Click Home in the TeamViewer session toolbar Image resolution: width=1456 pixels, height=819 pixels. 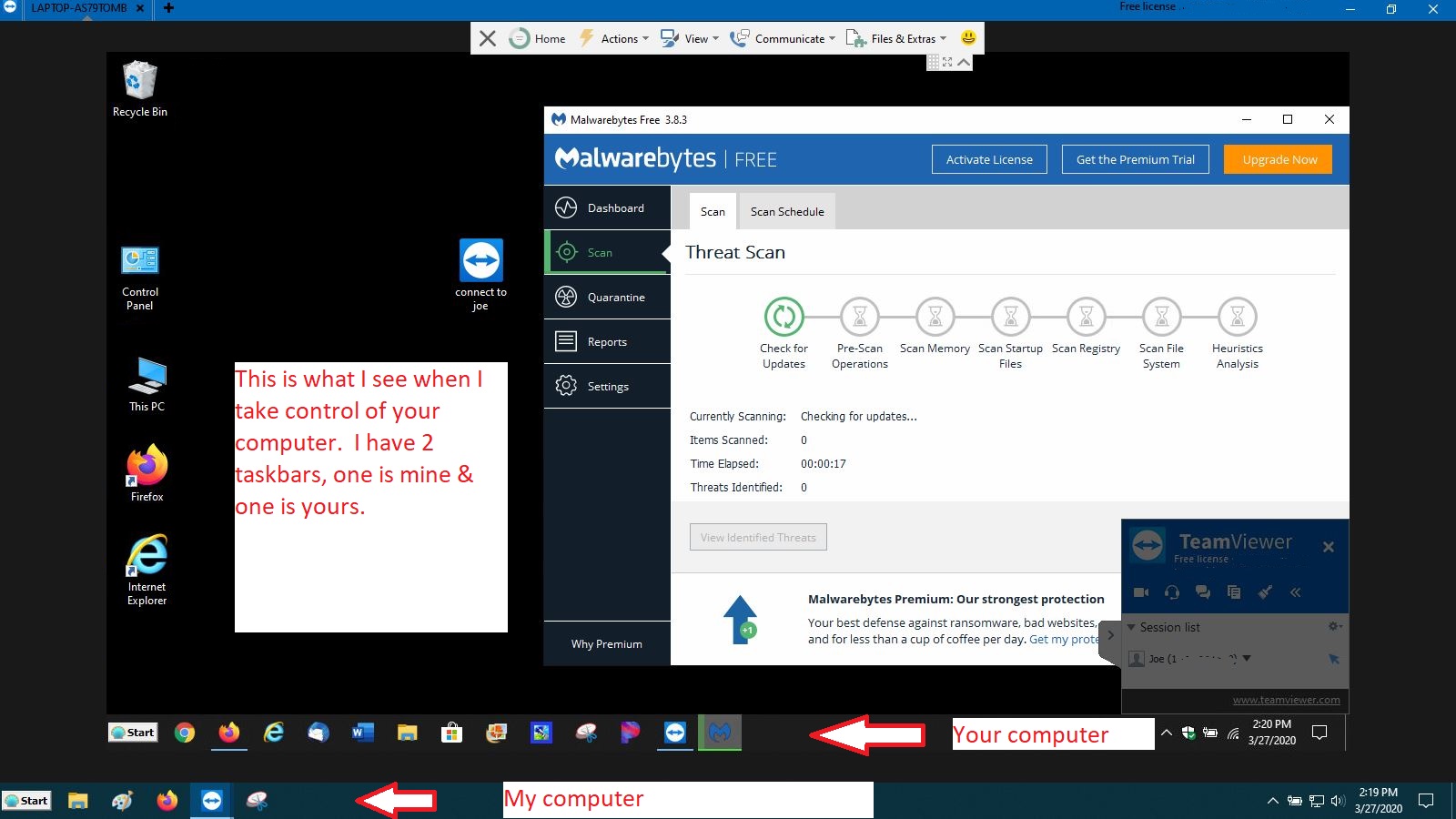(538, 38)
